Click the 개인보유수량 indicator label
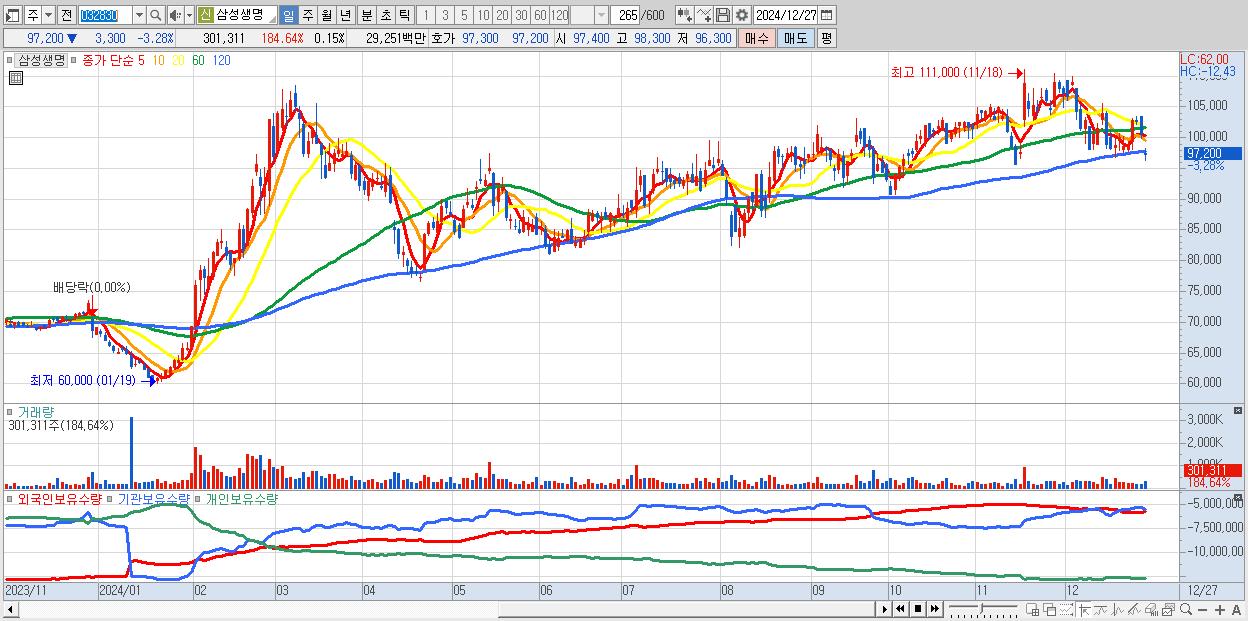Image resolution: width=1248 pixels, height=621 pixels. [241, 498]
